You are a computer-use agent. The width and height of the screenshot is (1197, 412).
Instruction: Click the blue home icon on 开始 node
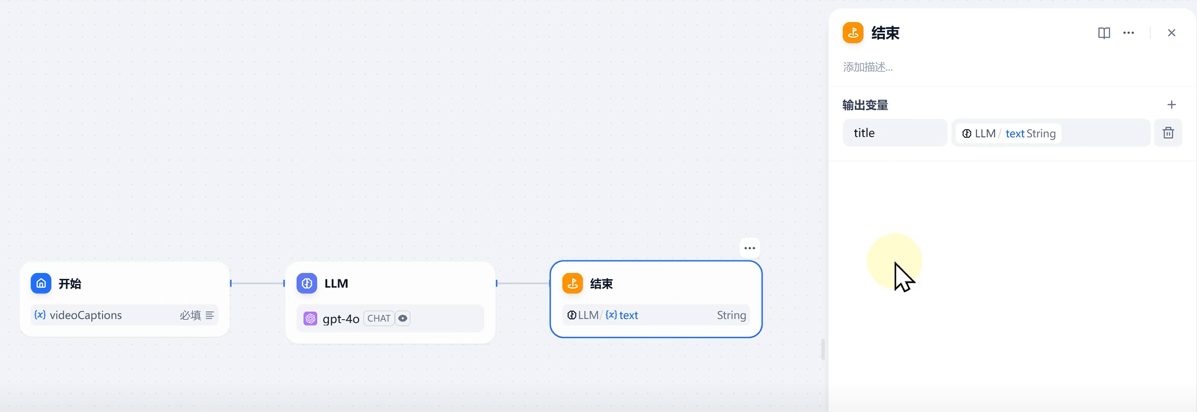tap(40, 283)
